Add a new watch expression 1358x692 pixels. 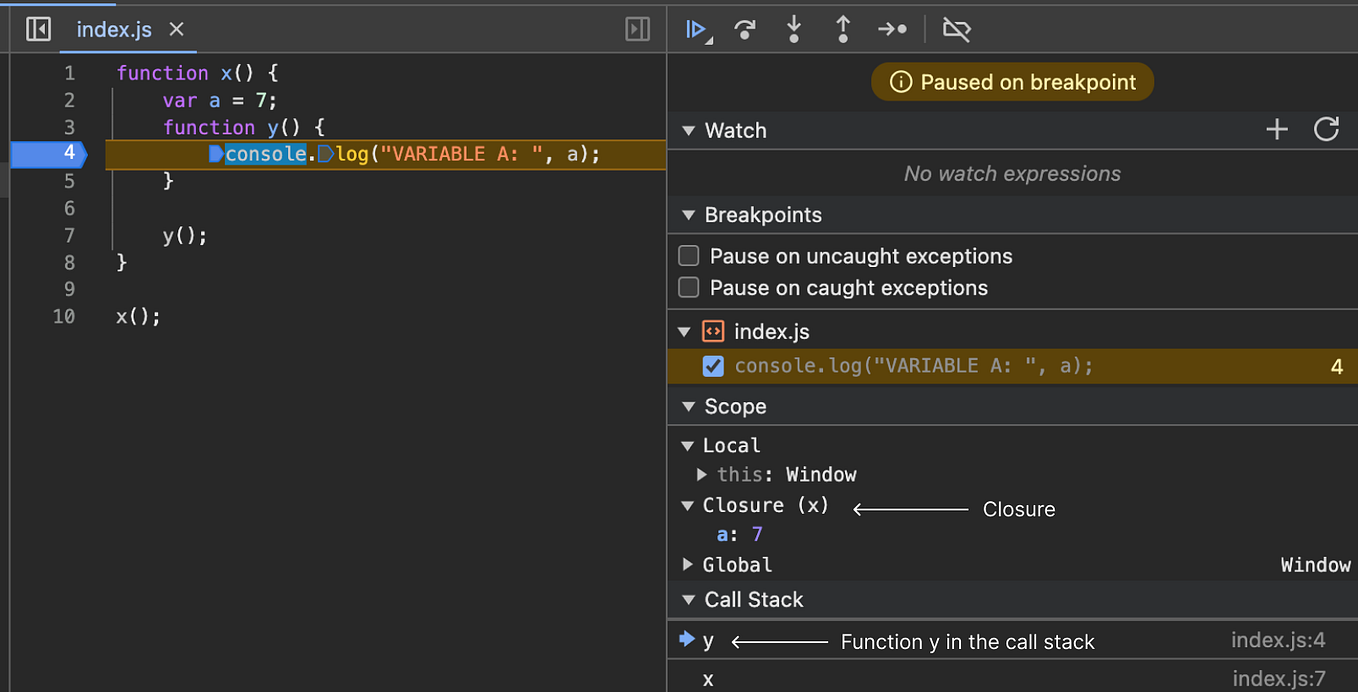pyautogui.click(x=1277, y=129)
